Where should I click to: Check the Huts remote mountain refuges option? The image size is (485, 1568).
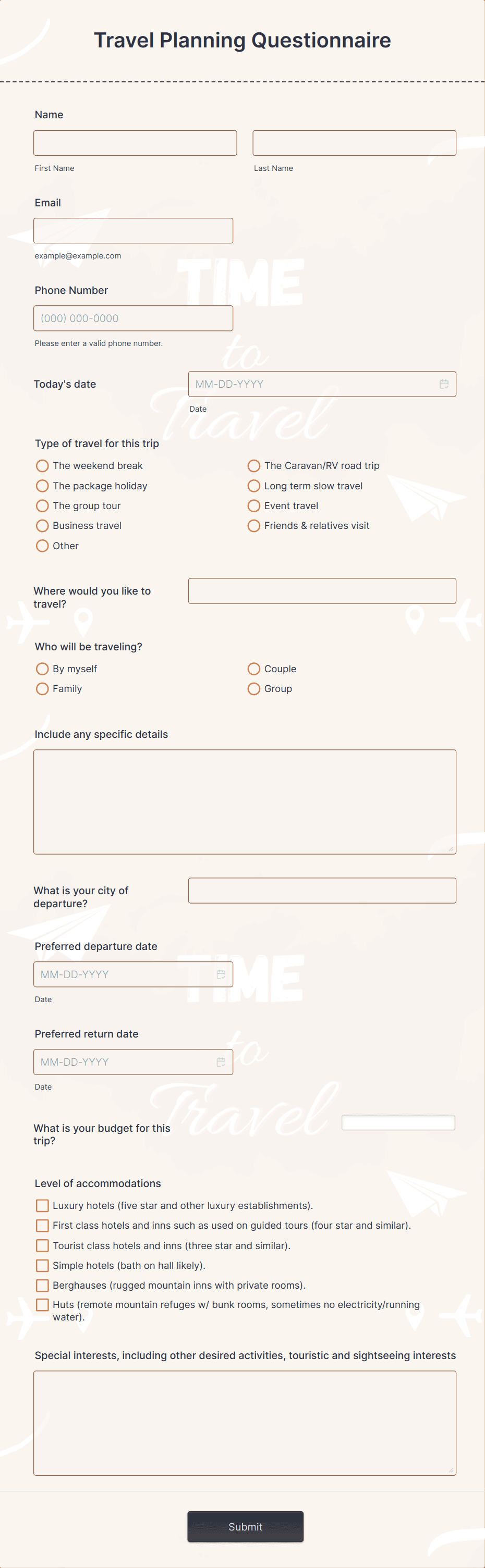pyautogui.click(x=42, y=1305)
